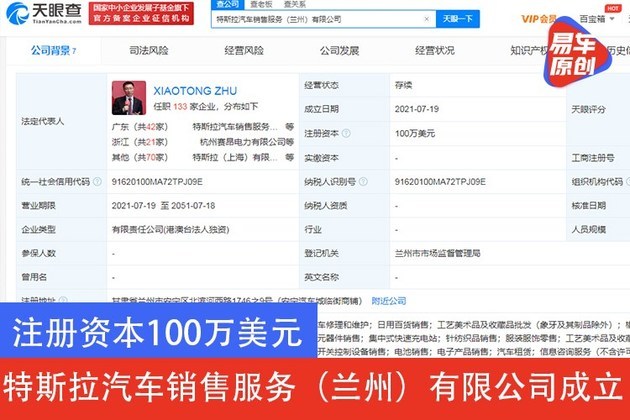The image size is (630, 420).
Task: Select the 查老板 search tab
Action: point(261,4)
